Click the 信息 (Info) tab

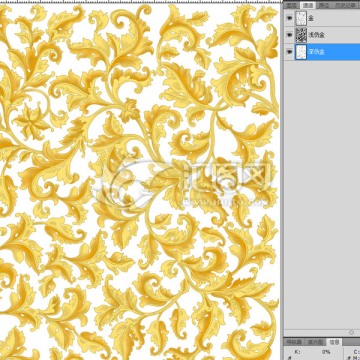pyautogui.click(x=334, y=342)
